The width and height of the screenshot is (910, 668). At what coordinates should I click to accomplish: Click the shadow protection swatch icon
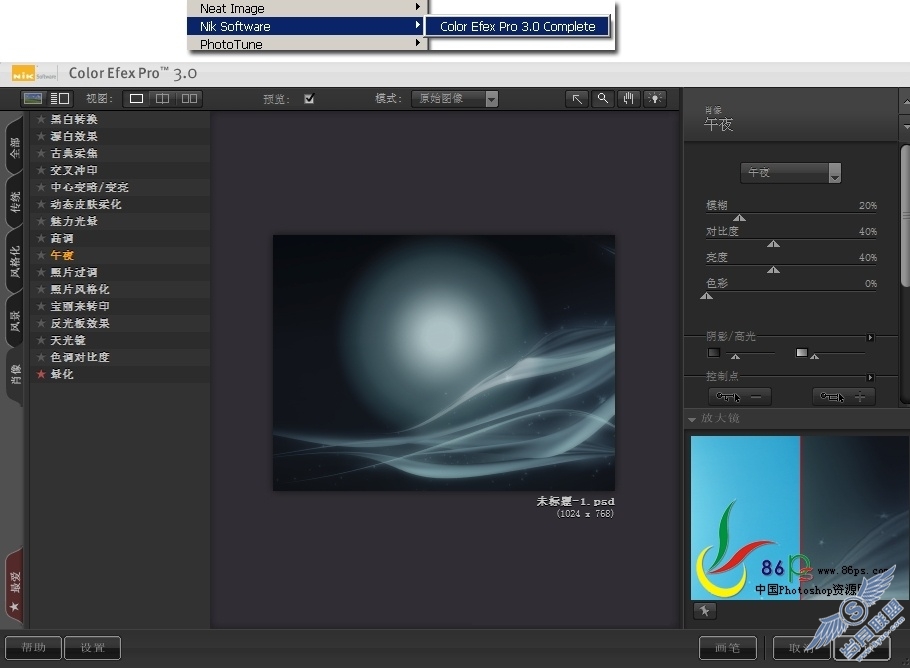(714, 353)
